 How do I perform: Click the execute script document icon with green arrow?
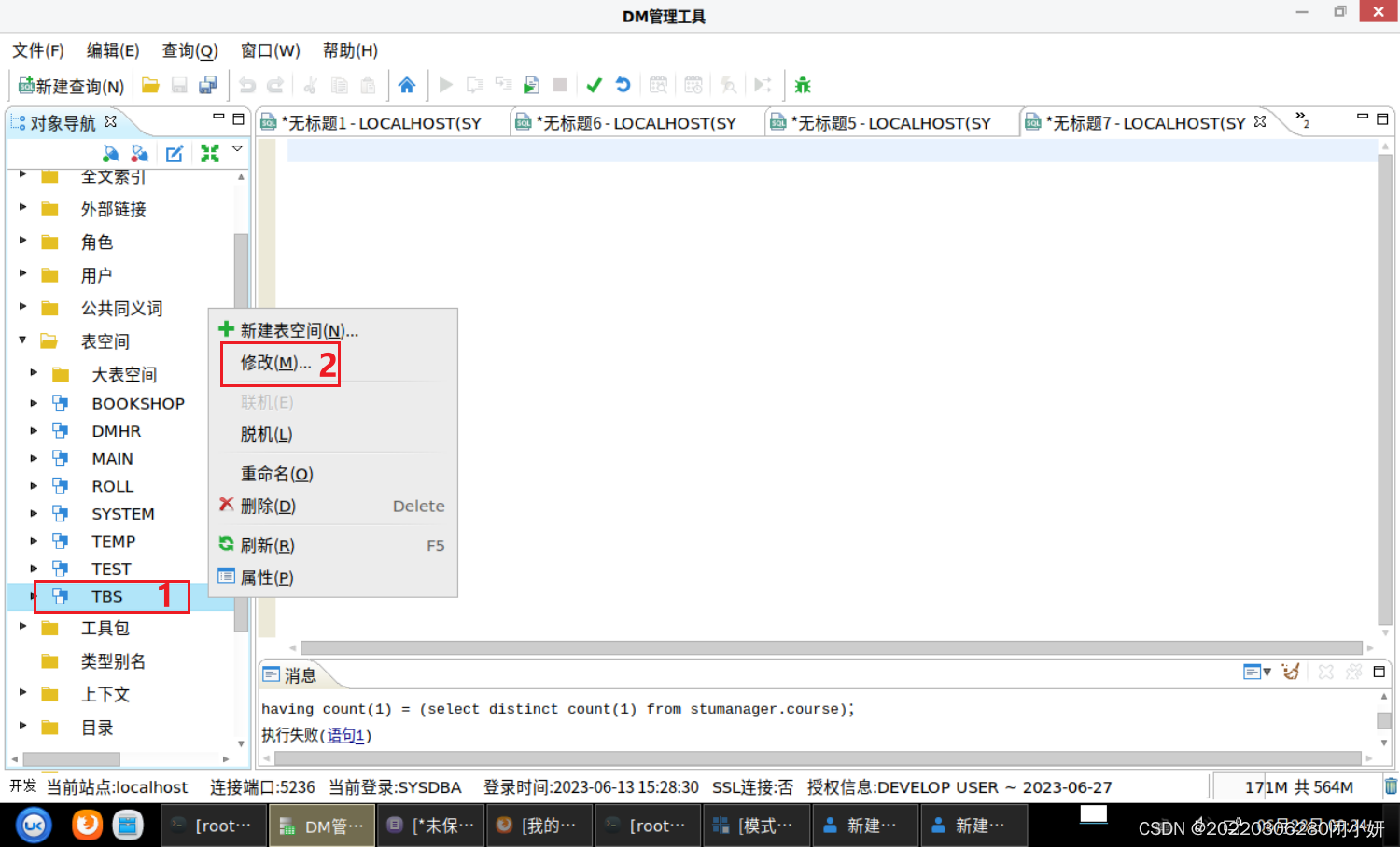point(531,86)
